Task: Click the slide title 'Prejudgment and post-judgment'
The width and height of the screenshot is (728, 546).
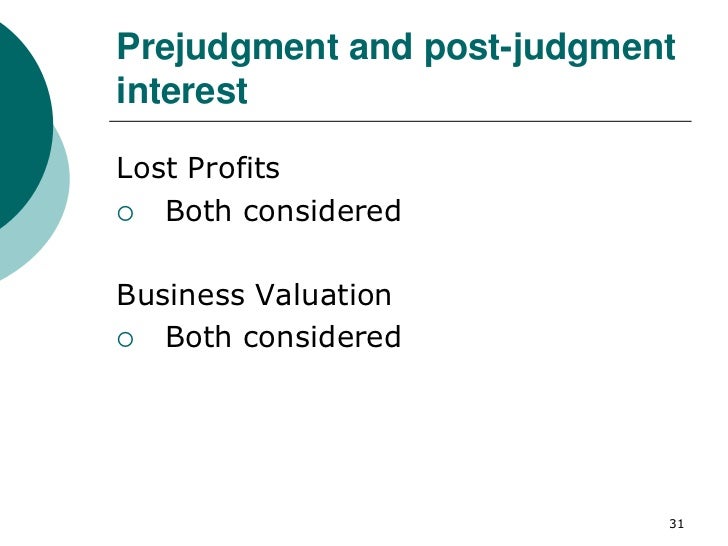Action: pos(396,49)
